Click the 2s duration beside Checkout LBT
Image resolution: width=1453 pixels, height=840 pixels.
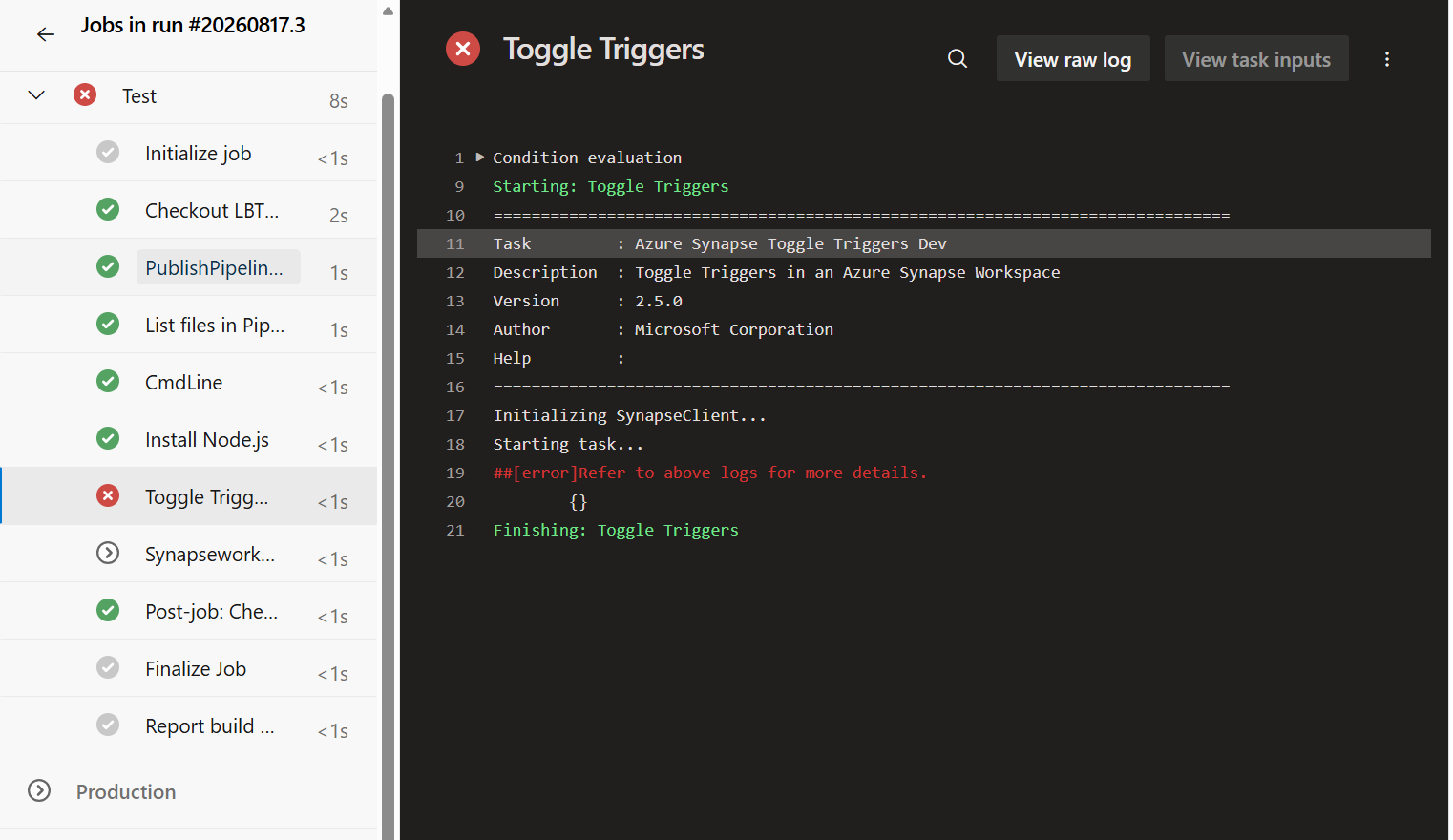pyautogui.click(x=339, y=216)
